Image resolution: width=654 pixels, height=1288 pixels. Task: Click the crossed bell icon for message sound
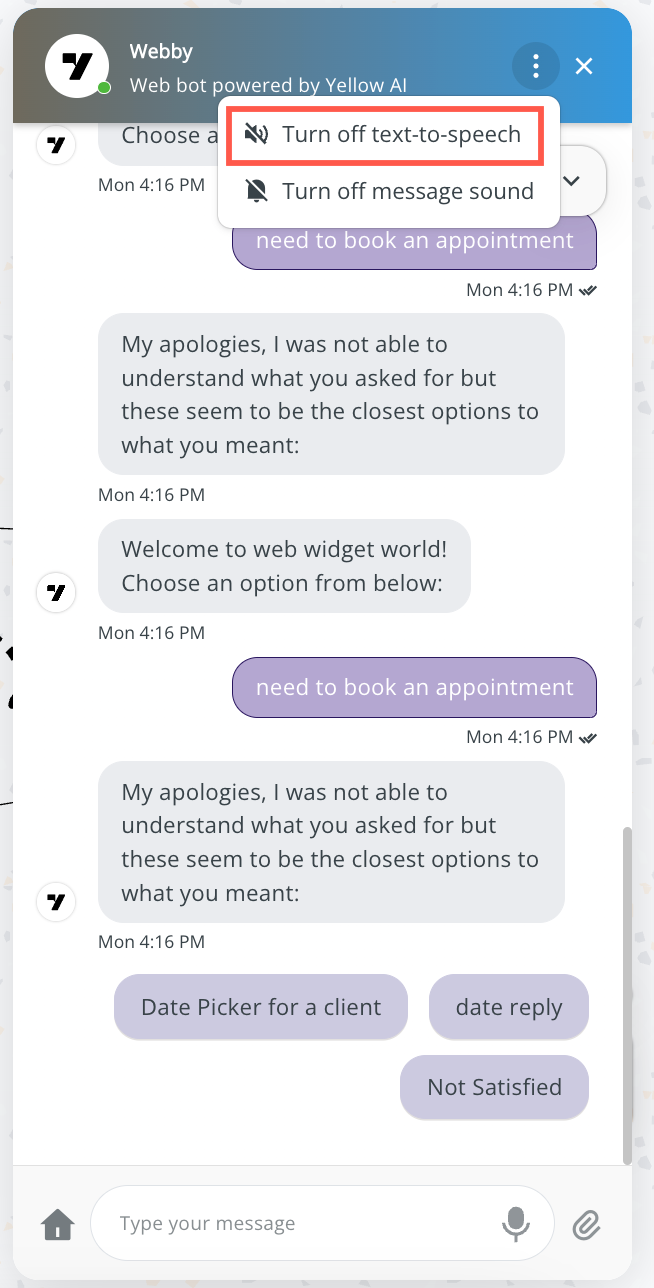coord(258,190)
